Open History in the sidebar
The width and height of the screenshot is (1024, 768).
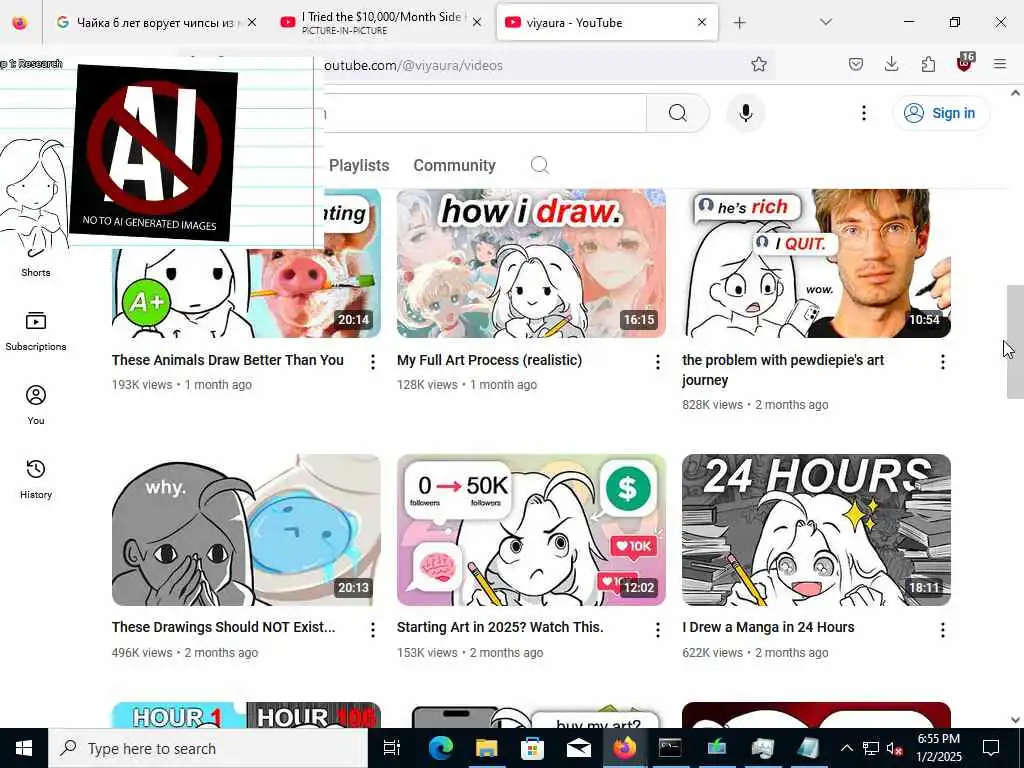[35, 479]
